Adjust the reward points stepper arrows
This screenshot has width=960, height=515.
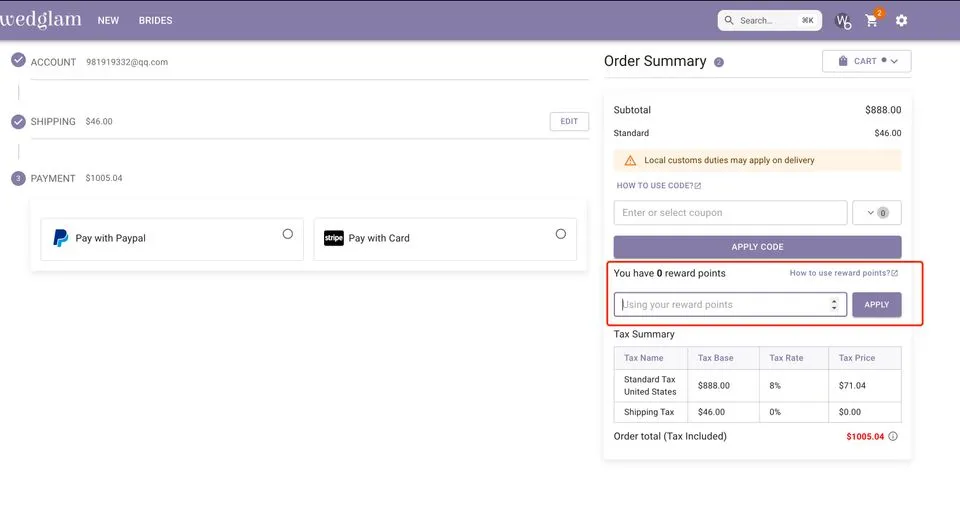pyautogui.click(x=834, y=305)
